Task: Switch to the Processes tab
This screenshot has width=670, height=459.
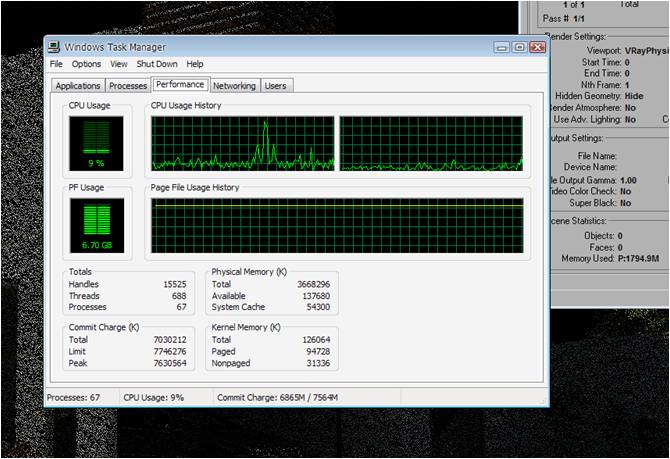Action: pyautogui.click(x=128, y=86)
